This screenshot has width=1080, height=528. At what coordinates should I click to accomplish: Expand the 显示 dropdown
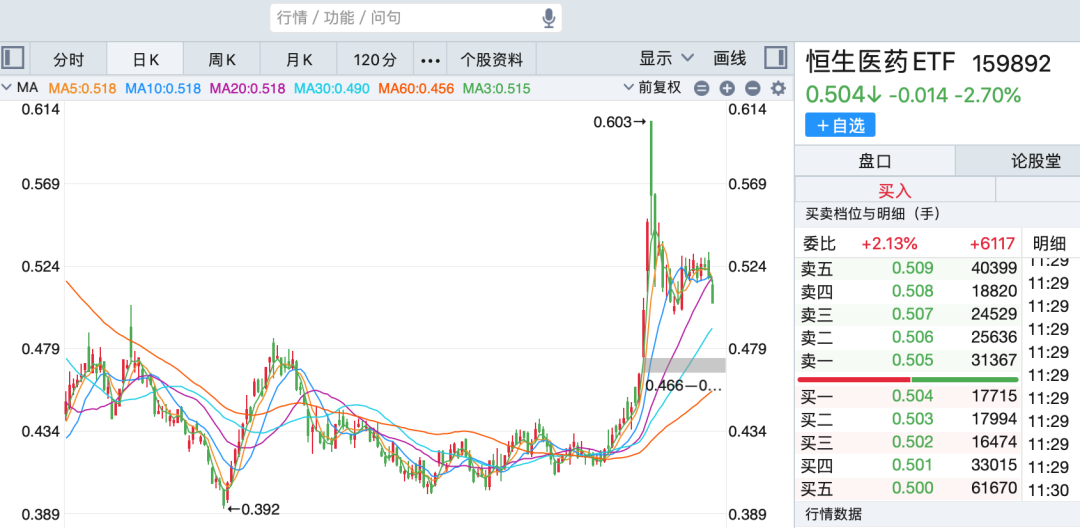coord(667,59)
